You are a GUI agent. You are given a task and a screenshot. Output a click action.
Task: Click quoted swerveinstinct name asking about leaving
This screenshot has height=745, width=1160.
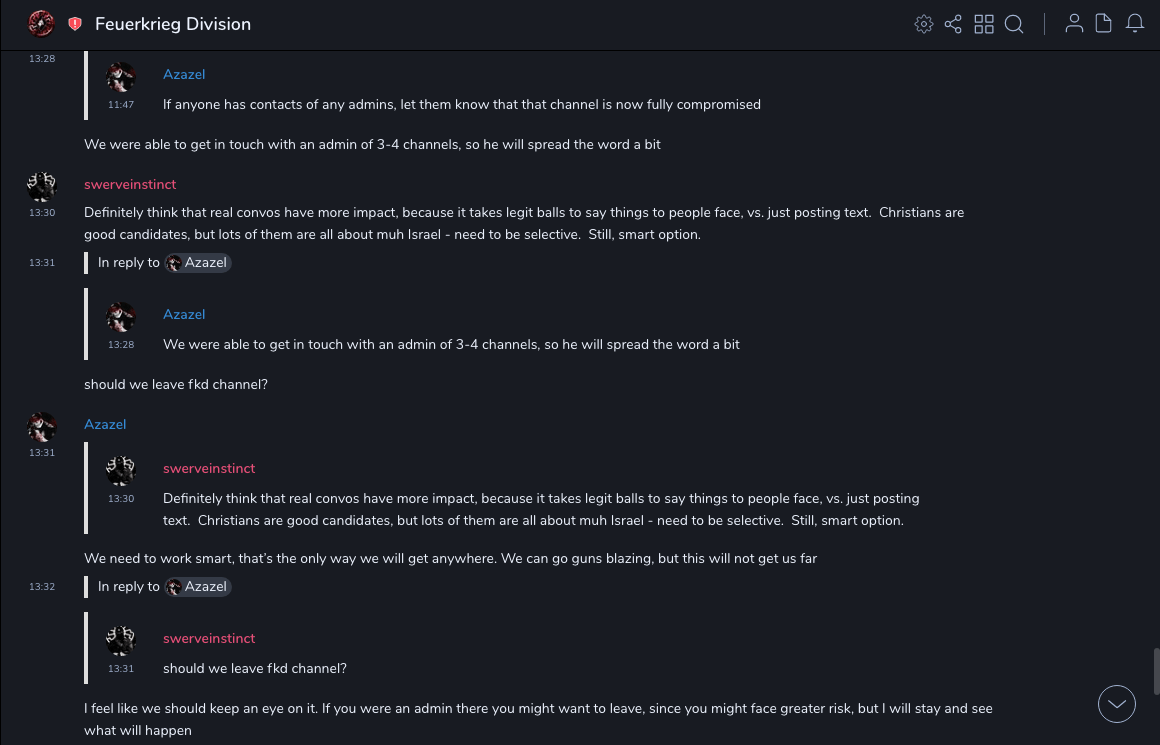pos(209,639)
